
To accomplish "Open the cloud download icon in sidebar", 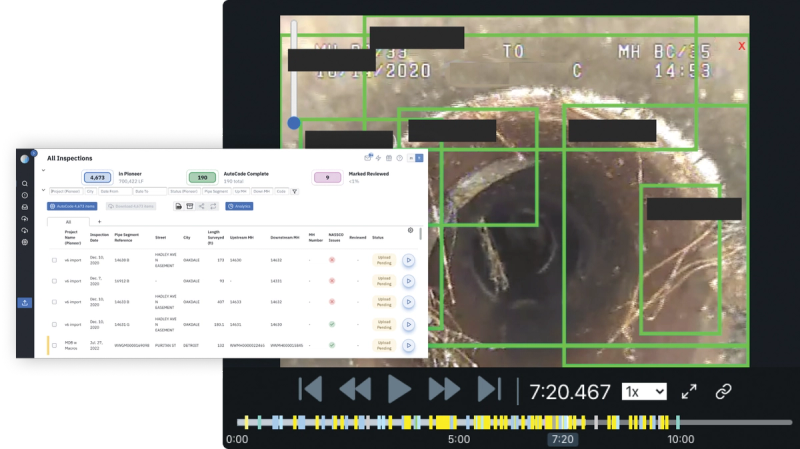I will tap(24, 231).
